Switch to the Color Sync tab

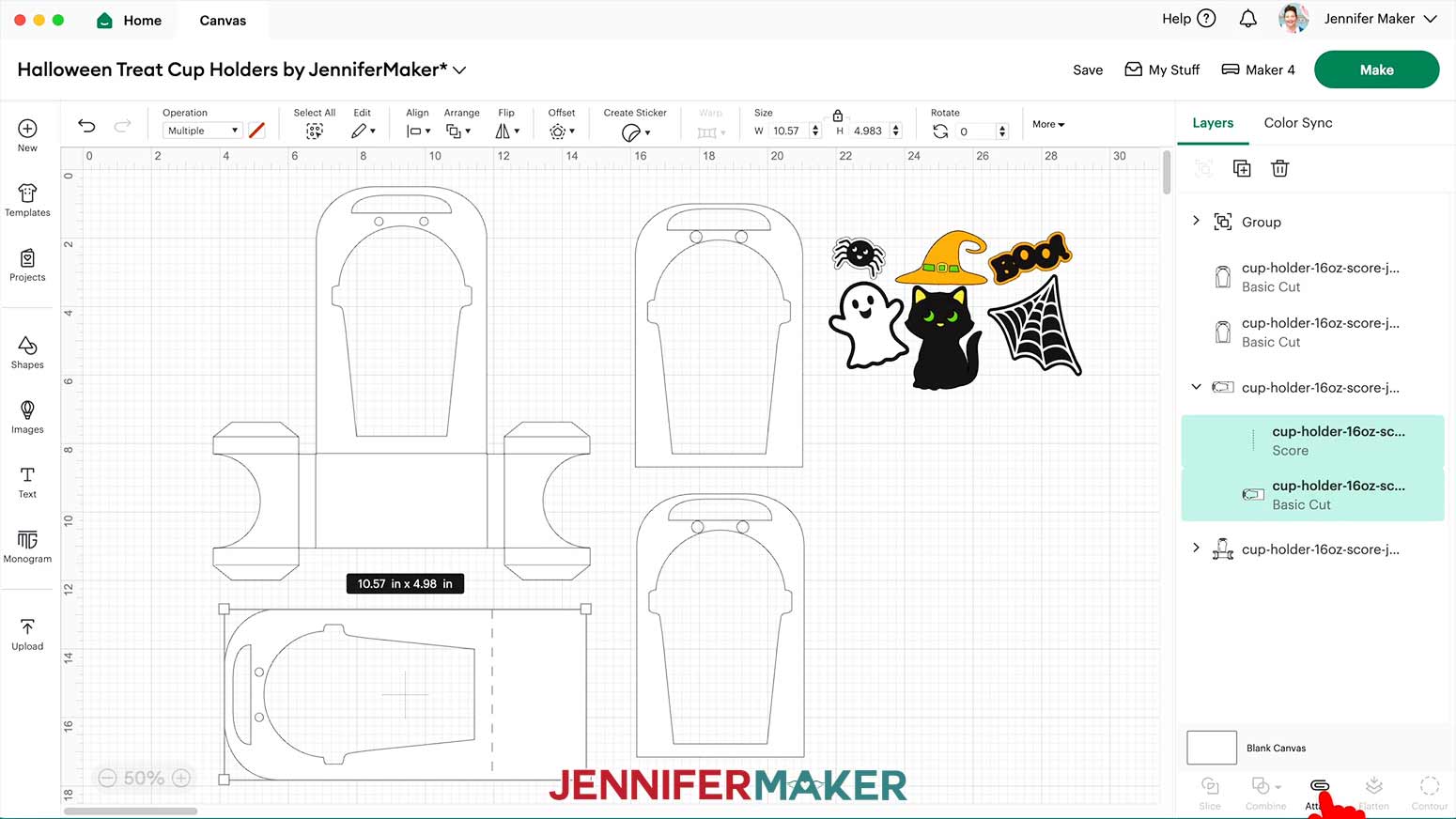pos(1298,123)
